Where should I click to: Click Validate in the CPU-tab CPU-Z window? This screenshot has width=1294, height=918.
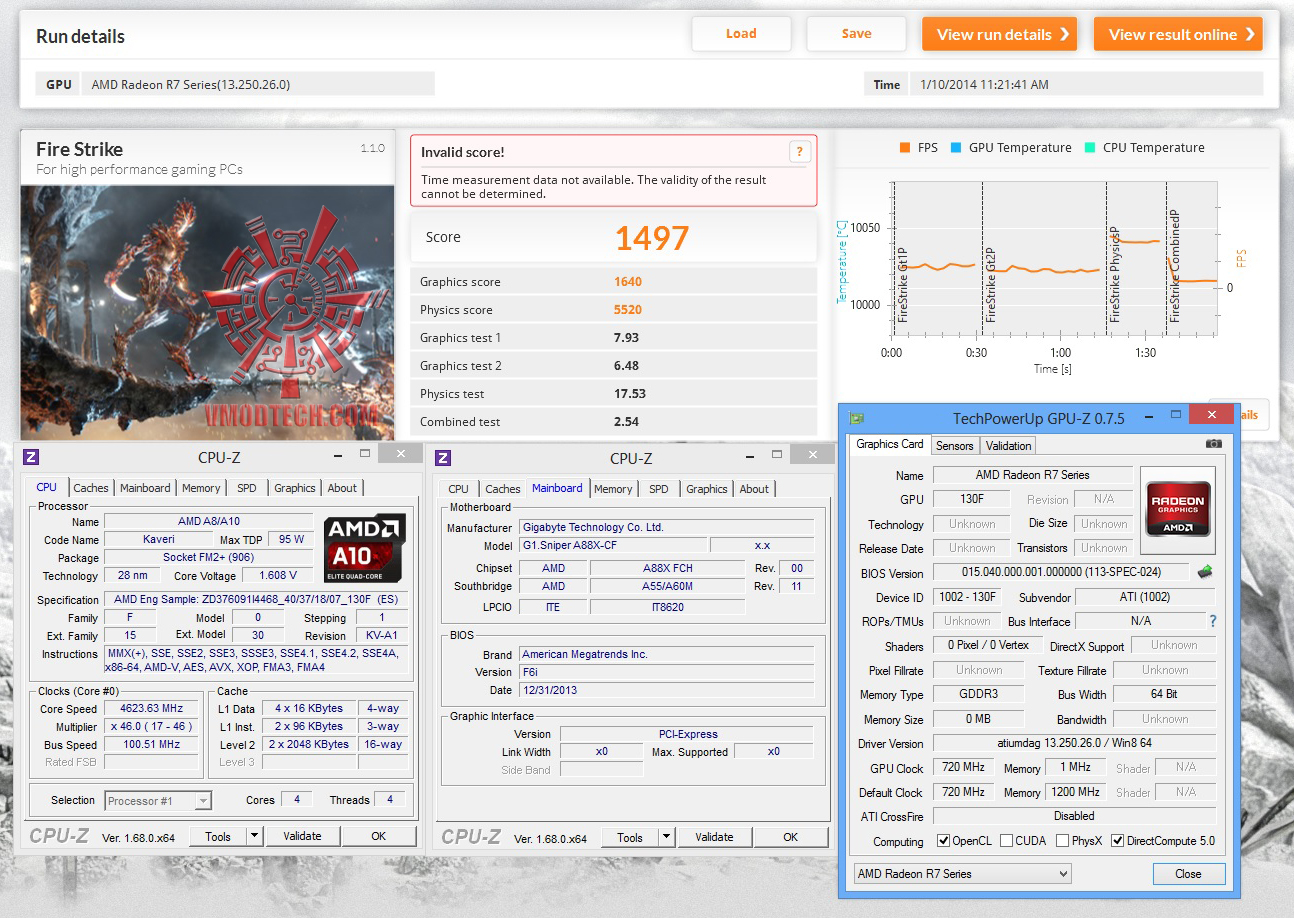(x=302, y=837)
